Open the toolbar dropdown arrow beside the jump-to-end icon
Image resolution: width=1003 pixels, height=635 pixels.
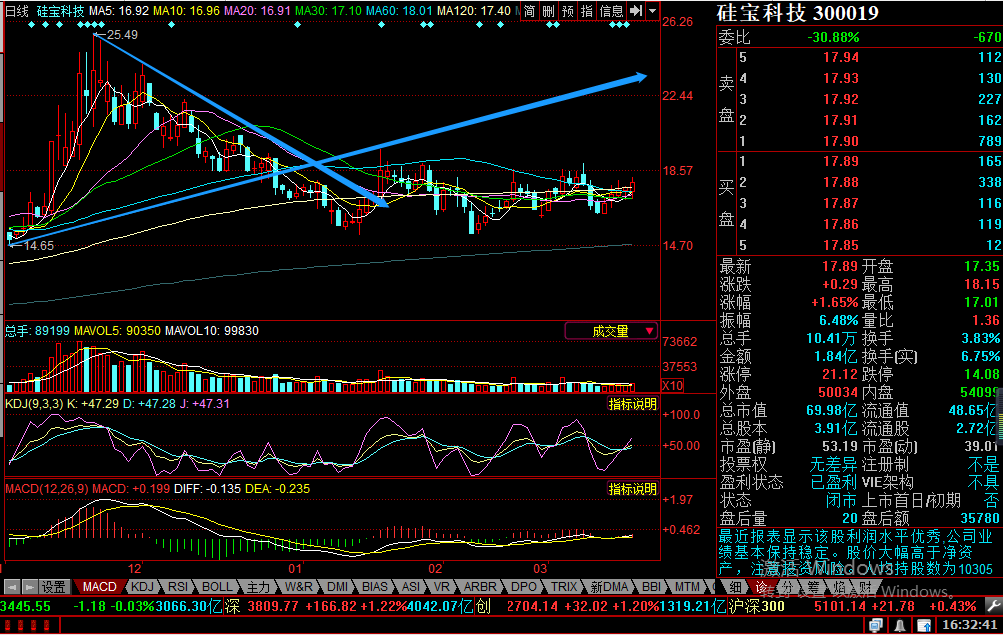tap(652, 11)
